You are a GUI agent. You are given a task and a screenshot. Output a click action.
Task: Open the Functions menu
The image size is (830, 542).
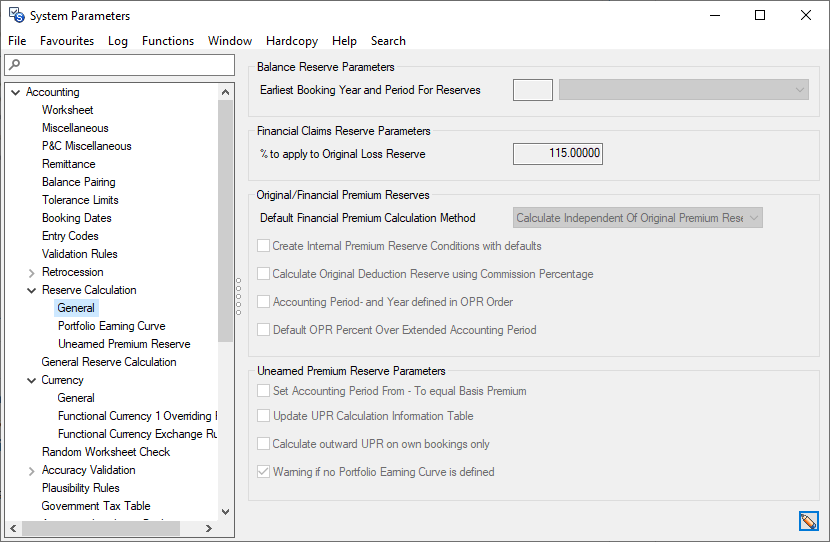(168, 41)
